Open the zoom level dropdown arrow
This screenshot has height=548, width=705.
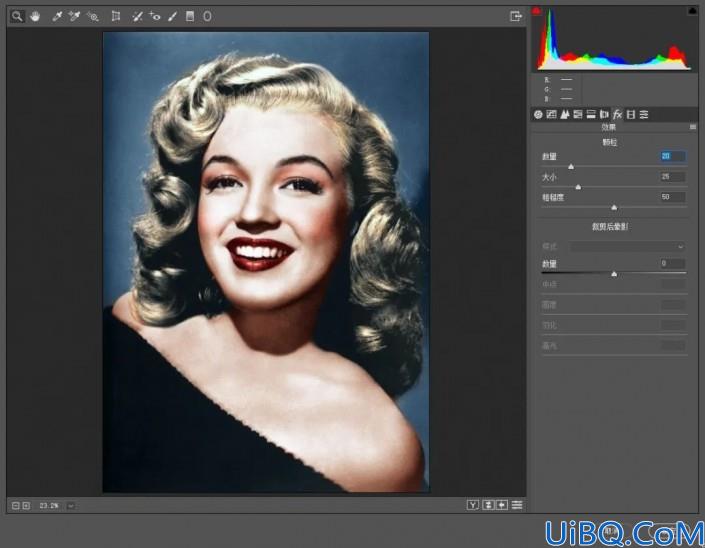(x=71, y=506)
